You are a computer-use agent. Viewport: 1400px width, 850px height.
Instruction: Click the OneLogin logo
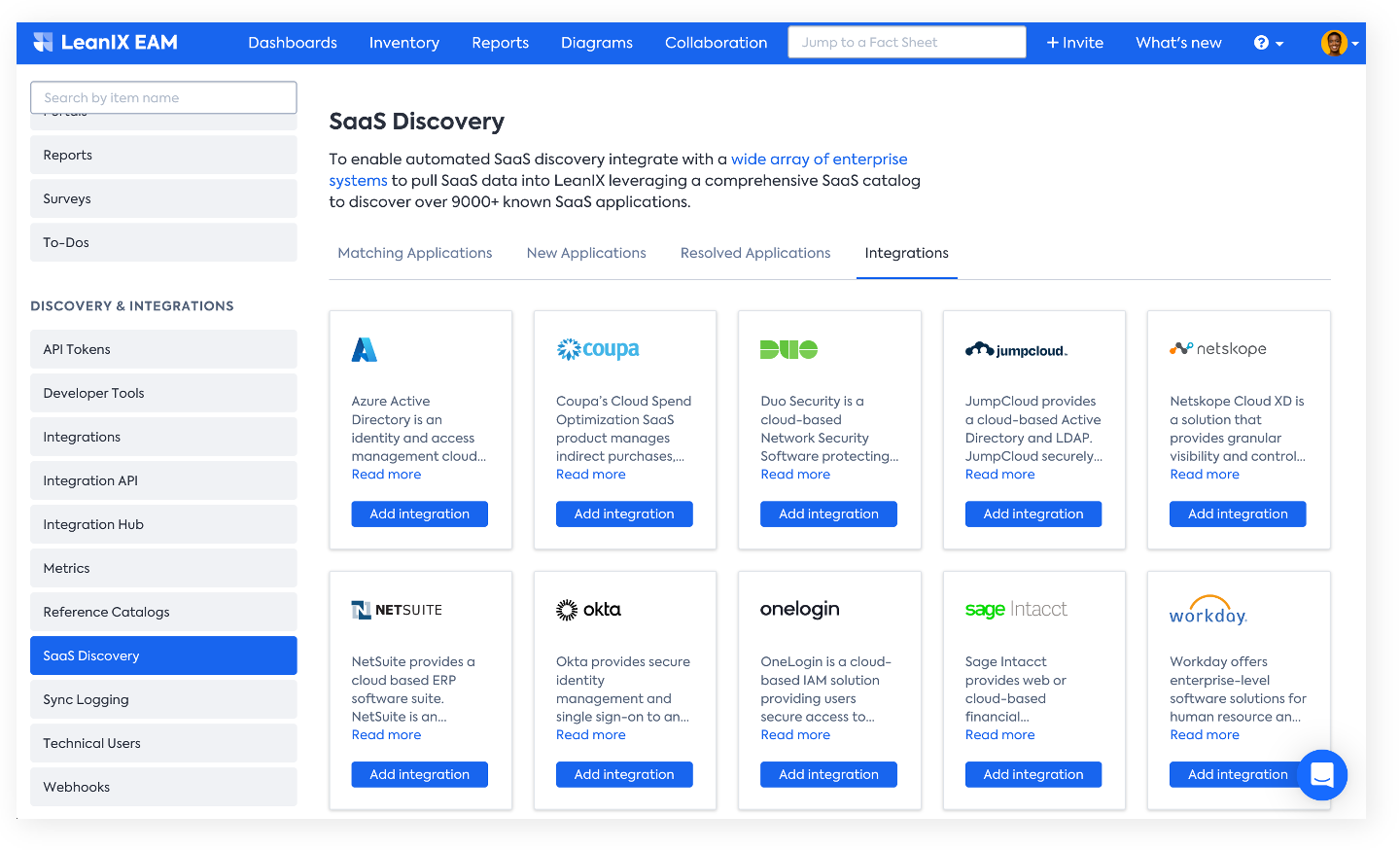(x=799, y=609)
